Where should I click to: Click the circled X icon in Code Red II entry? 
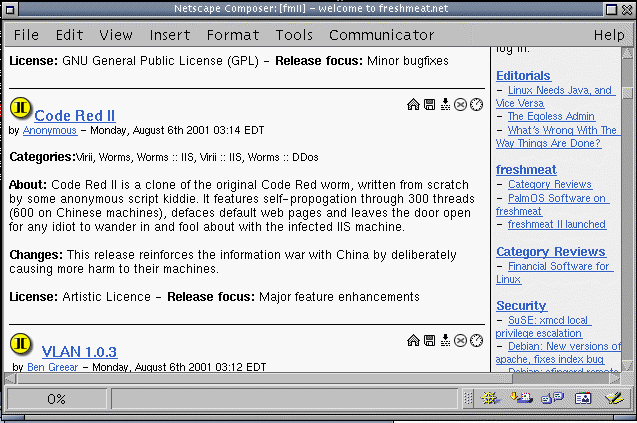(460, 105)
